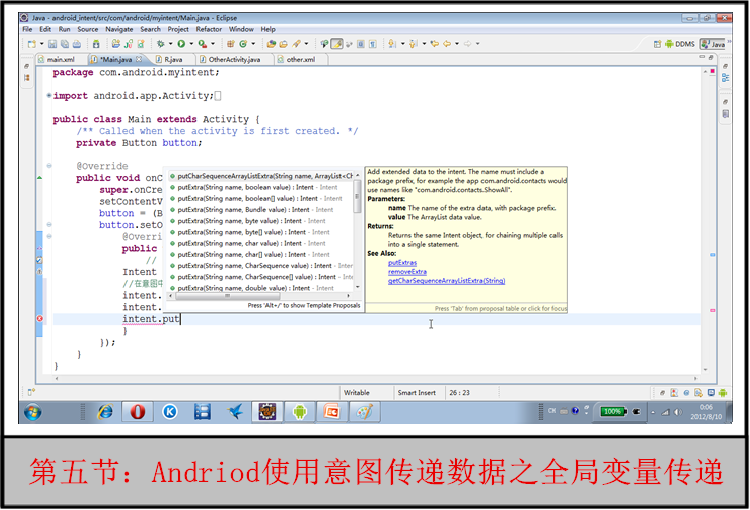Viewport: 750px width, 510px height.
Task: Toggle the Breadcrumb toolbar button
Action: point(325,44)
